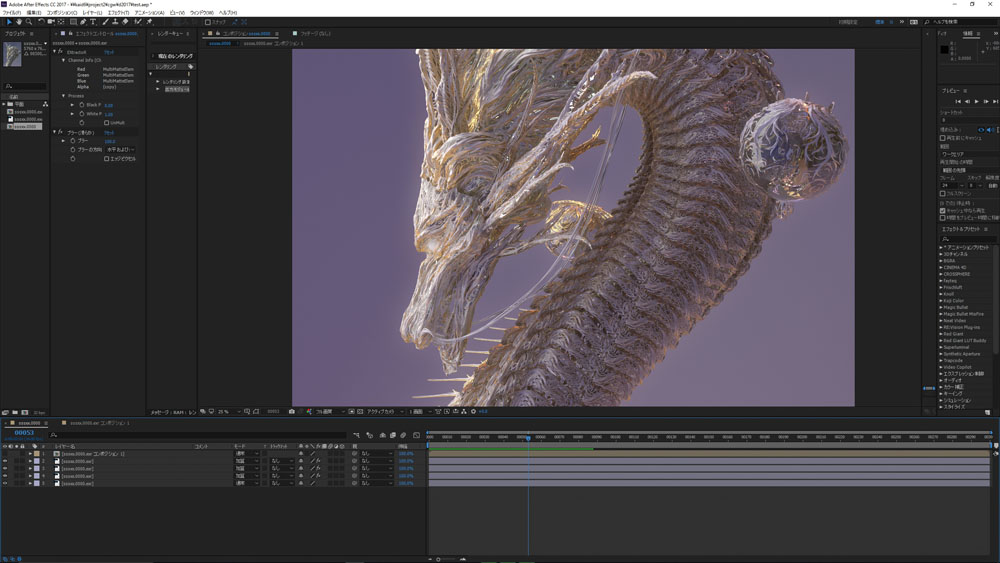1000x563 pixels.
Task: Click the blue blur amount value
Action: click(x=110, y=141)
